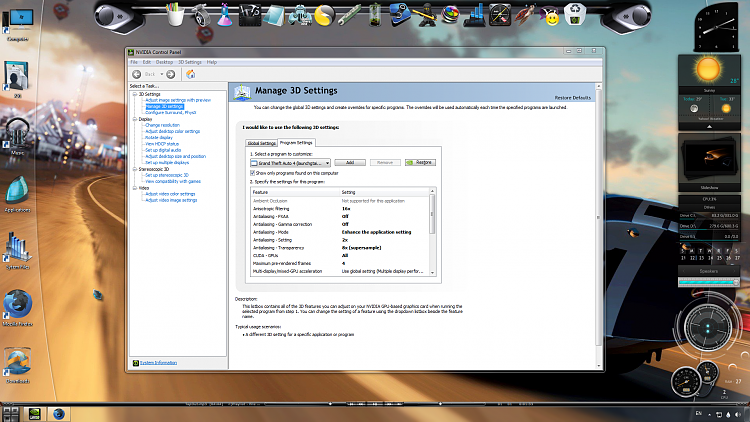Toggle Show only programs found on this computer
This screenshot has width=750, height=422.
253,173
